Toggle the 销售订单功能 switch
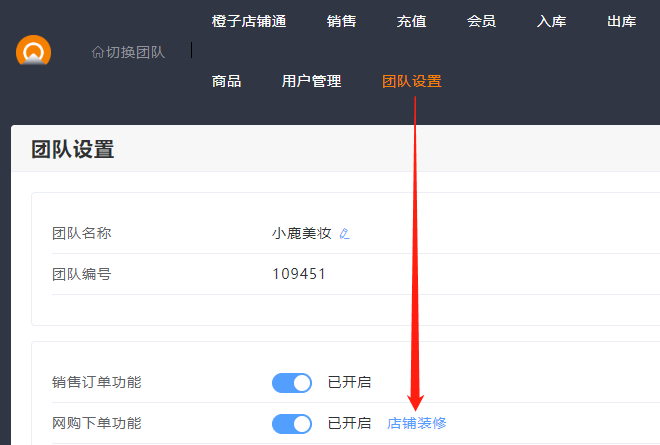 (292, 383)
